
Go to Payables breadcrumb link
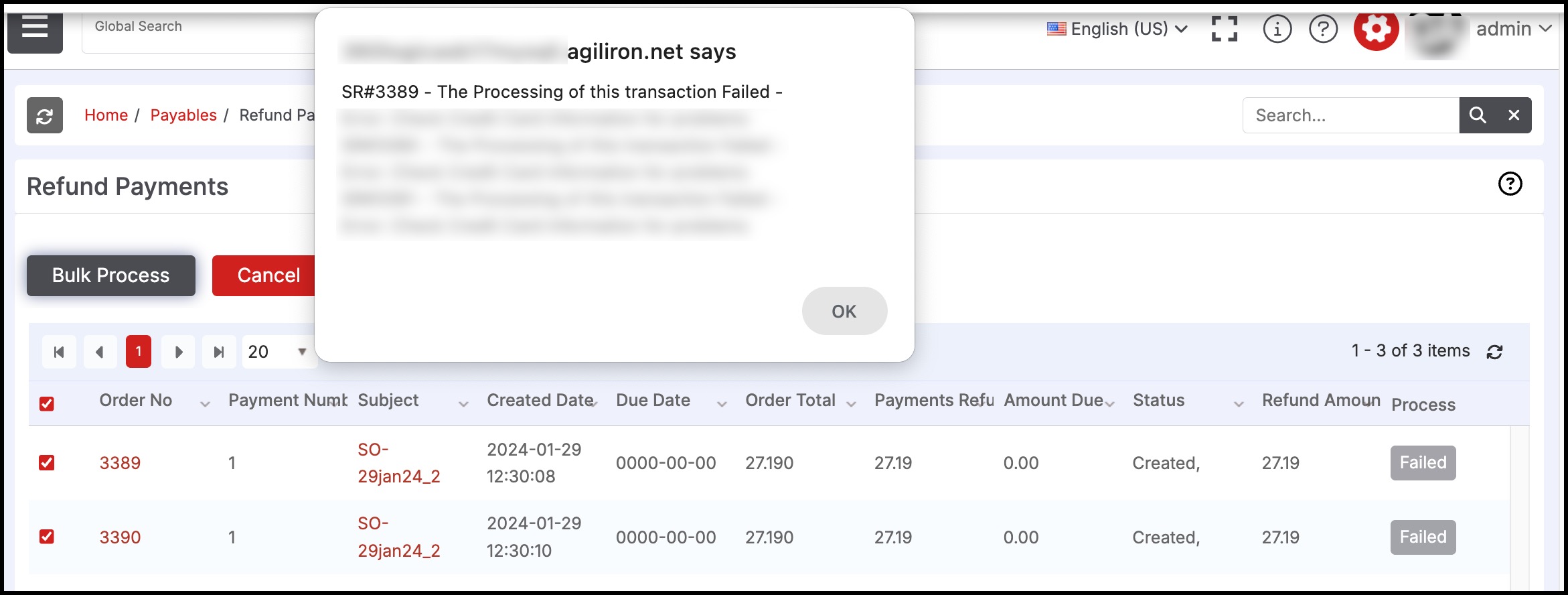coord(183,115)
